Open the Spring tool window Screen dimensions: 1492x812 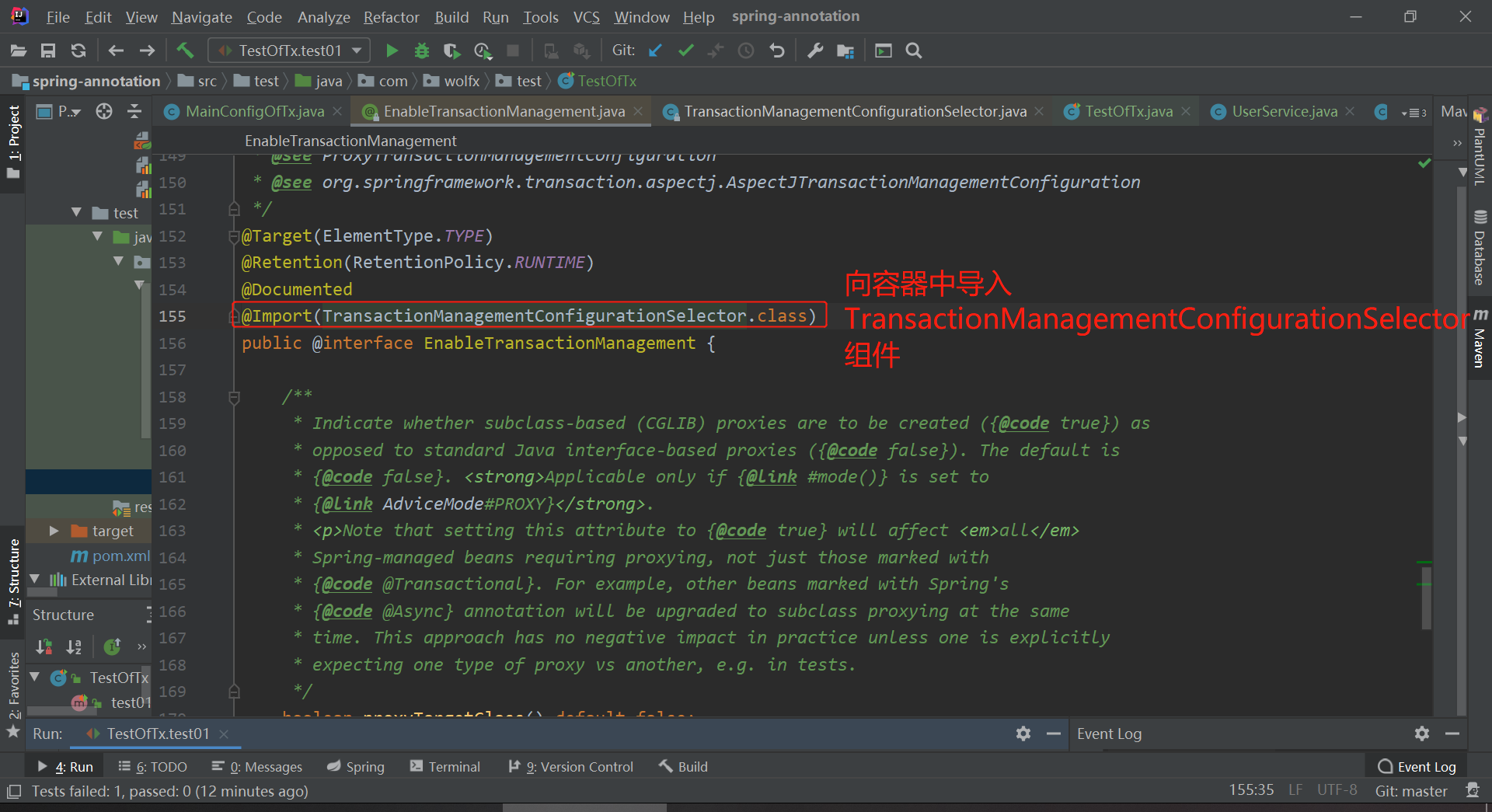coord(356,766)
